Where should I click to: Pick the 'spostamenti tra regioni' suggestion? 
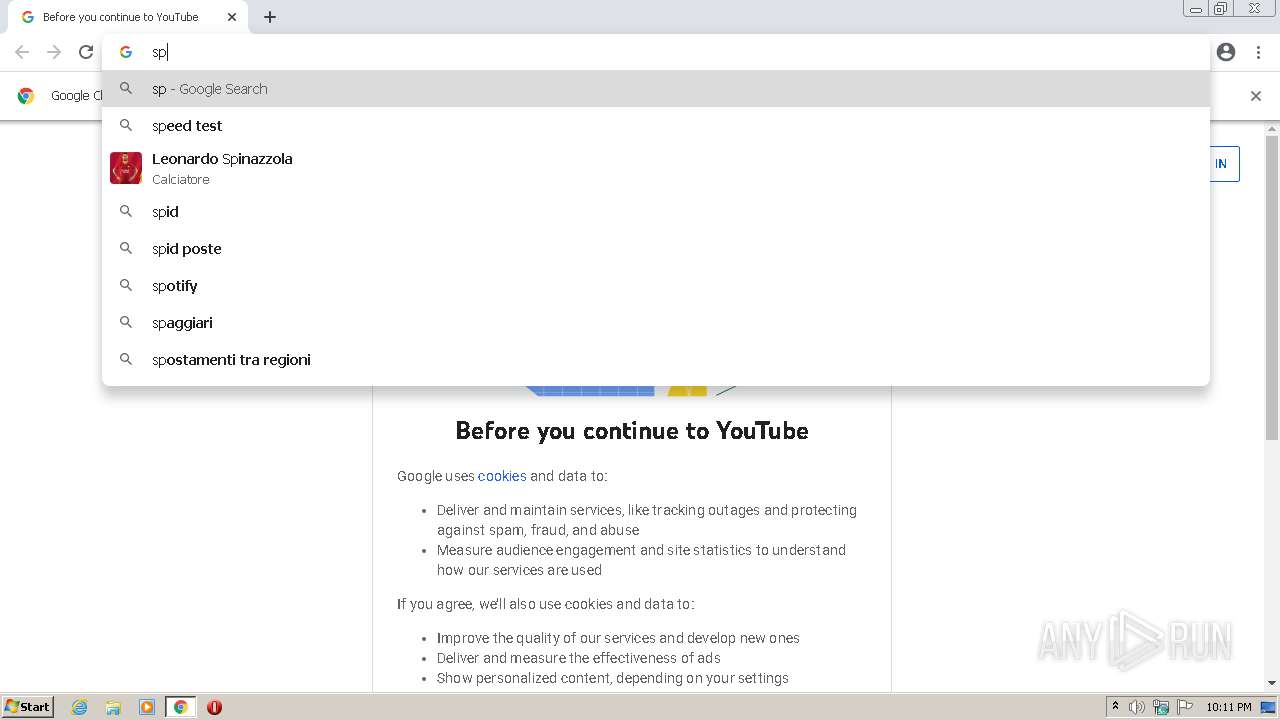click(656, 359)
